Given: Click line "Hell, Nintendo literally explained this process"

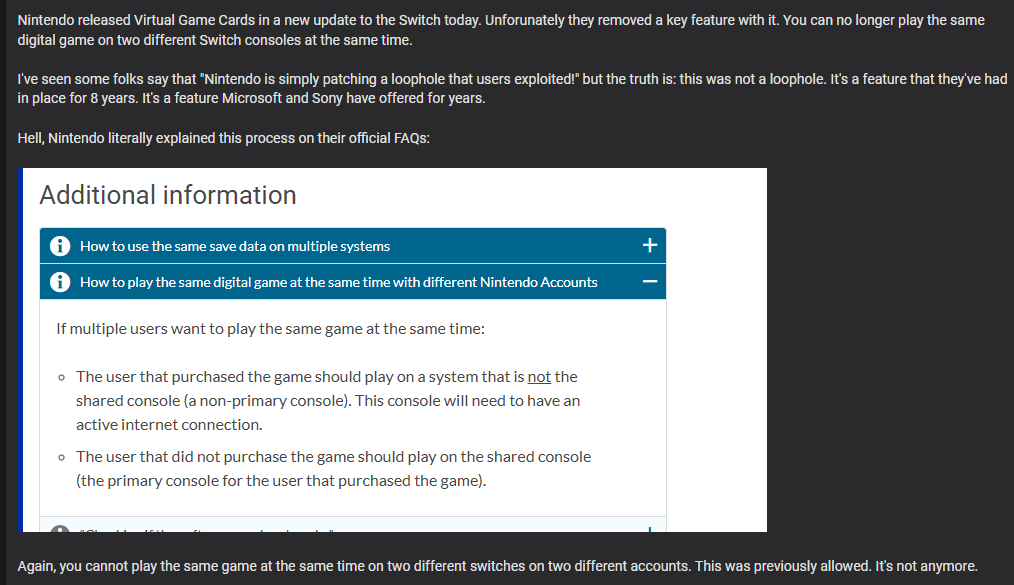Looking at the screenshot, I should (x=223, y=138).
